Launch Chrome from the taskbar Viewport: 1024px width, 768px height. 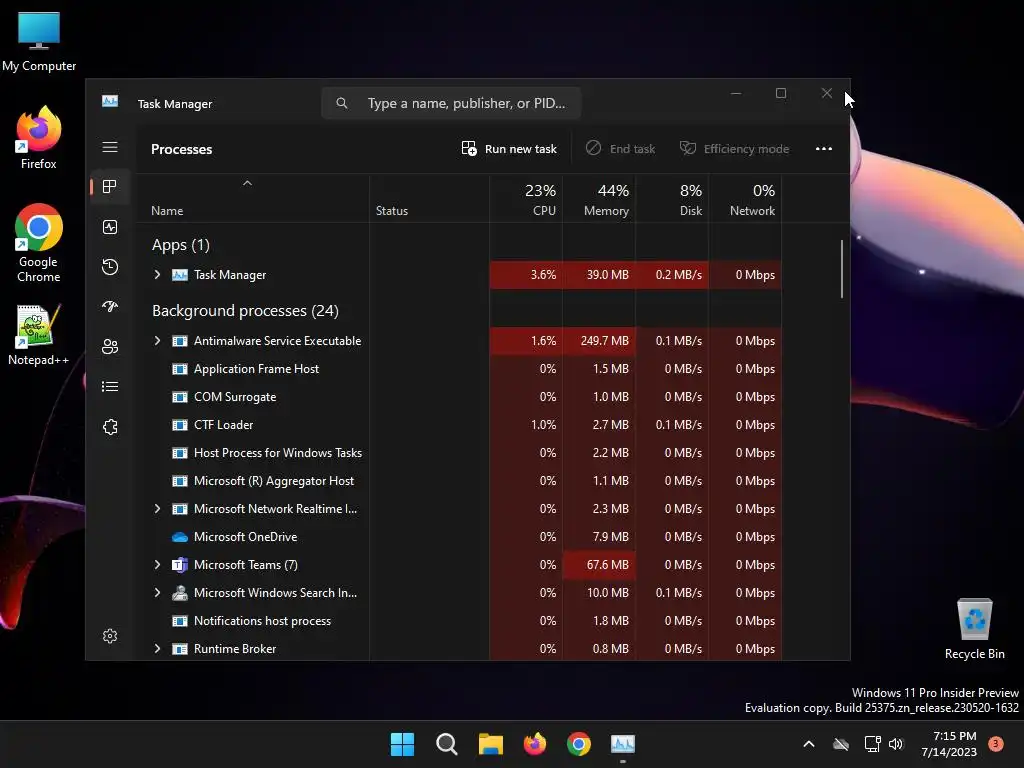(579, 744)
